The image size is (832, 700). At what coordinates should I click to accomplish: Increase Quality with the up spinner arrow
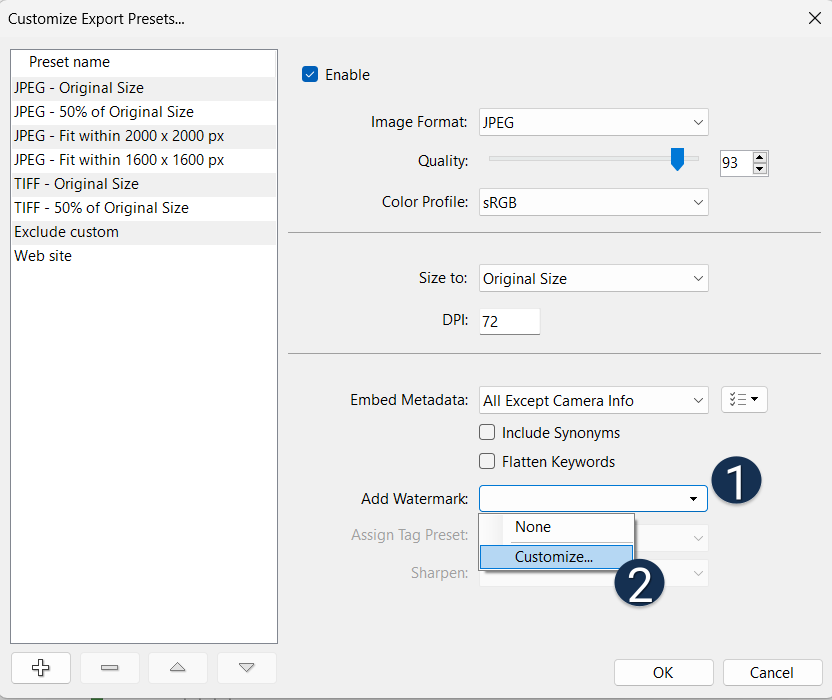(759, 157)
